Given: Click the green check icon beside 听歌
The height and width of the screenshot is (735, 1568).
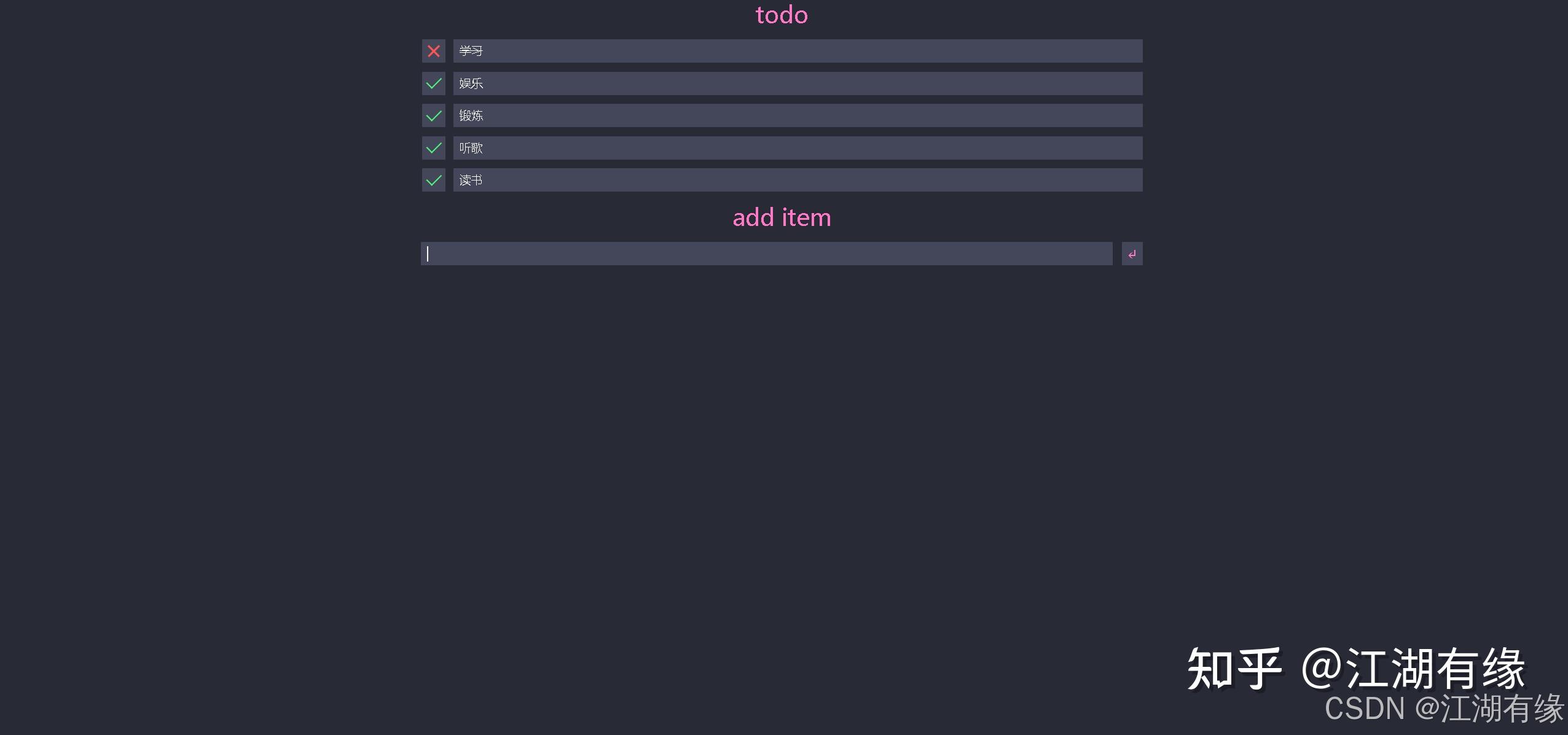Looking at the screenshot, I should point(433,147).
